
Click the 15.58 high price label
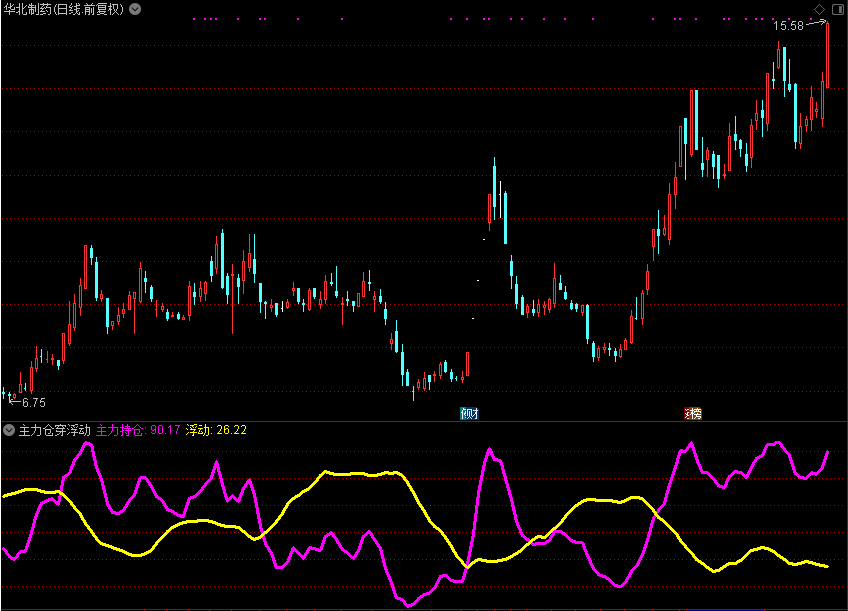(788, 26)
